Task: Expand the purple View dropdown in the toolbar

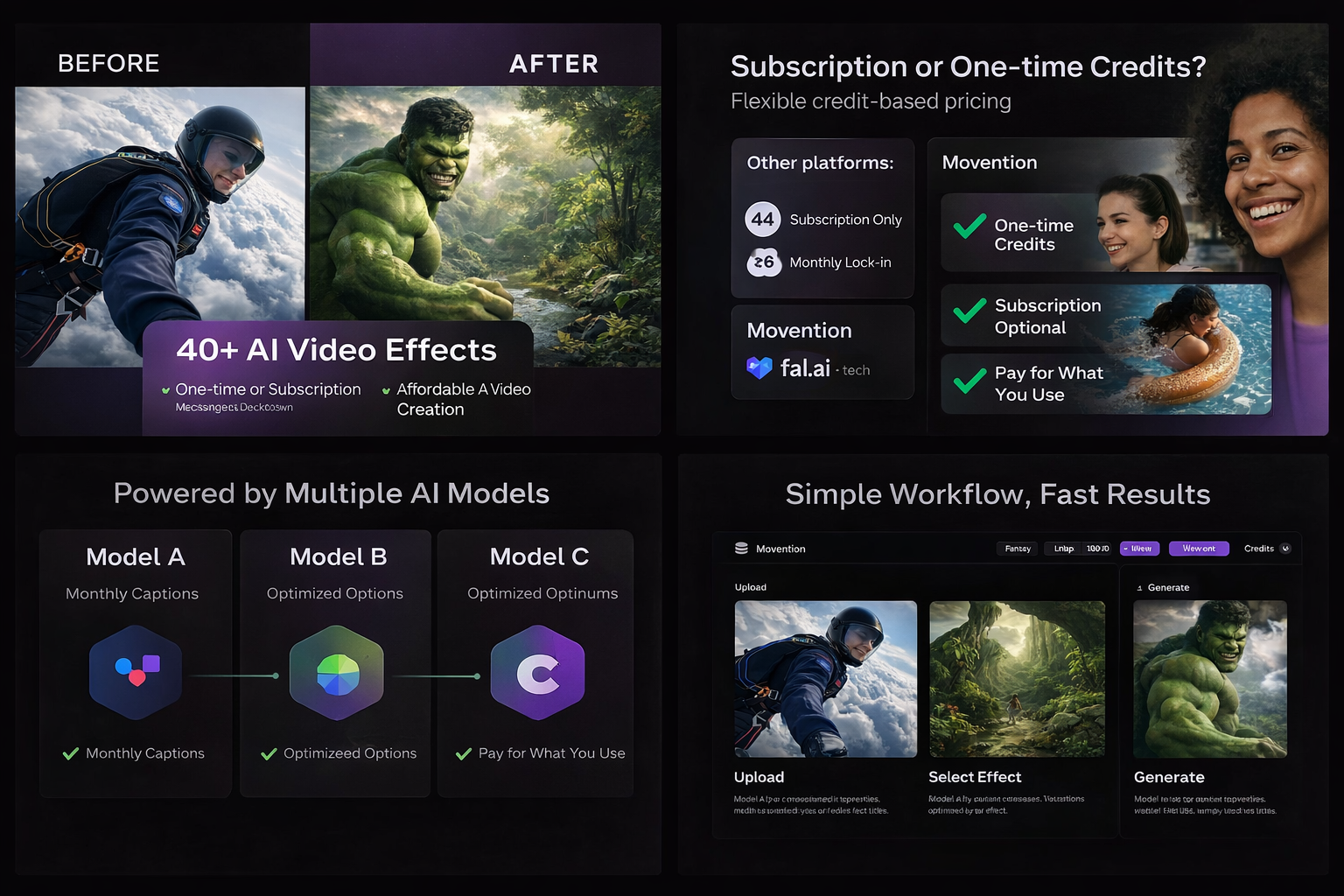Action: coord(1139,549)
